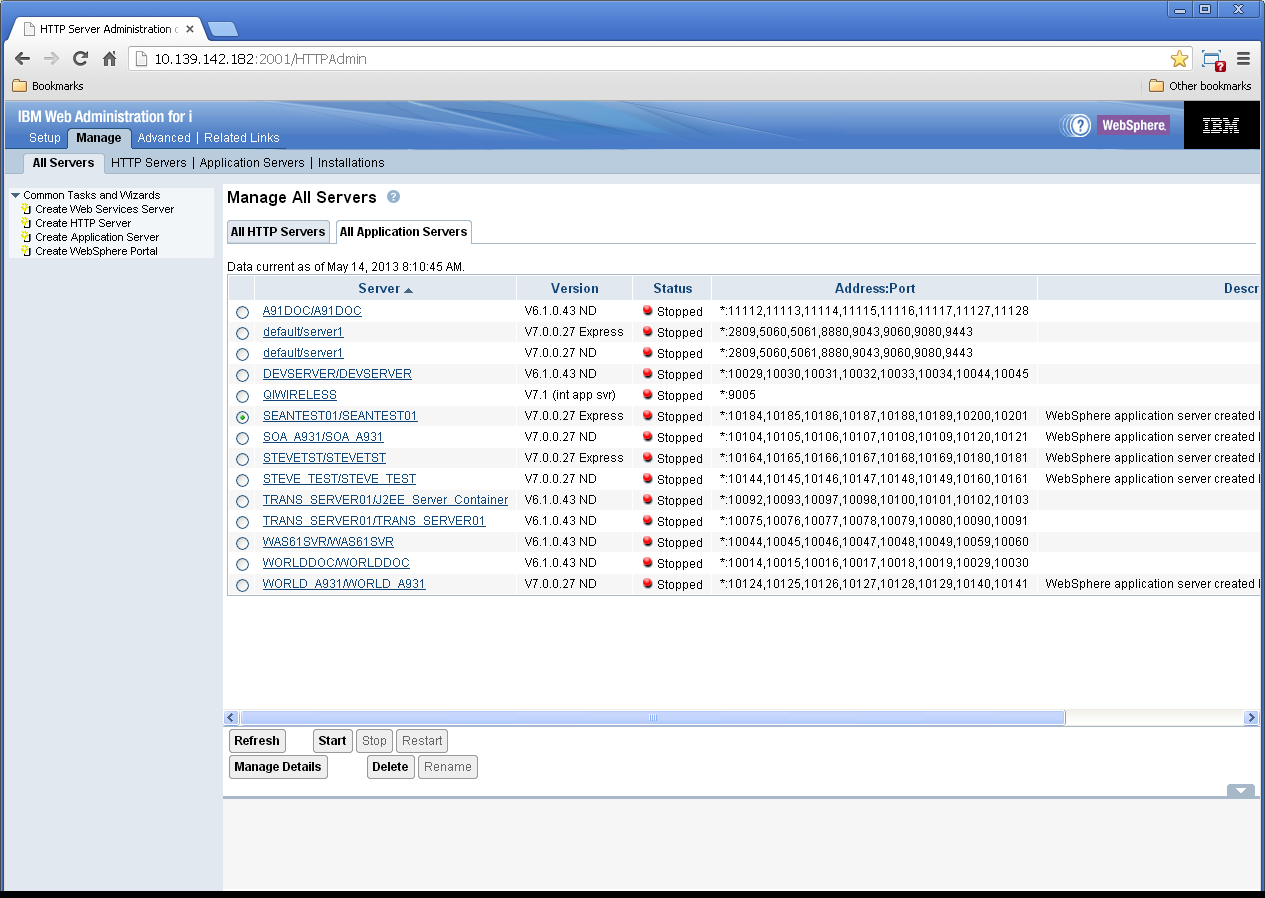1265x898 pixels.
Task: Sort by the Address:Port column header
Action: [875, 288]
